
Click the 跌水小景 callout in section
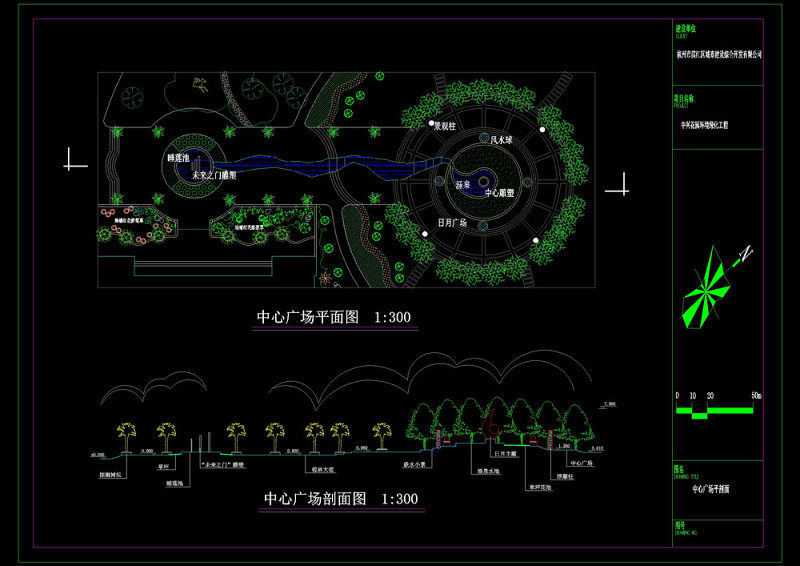click(414, 465)
